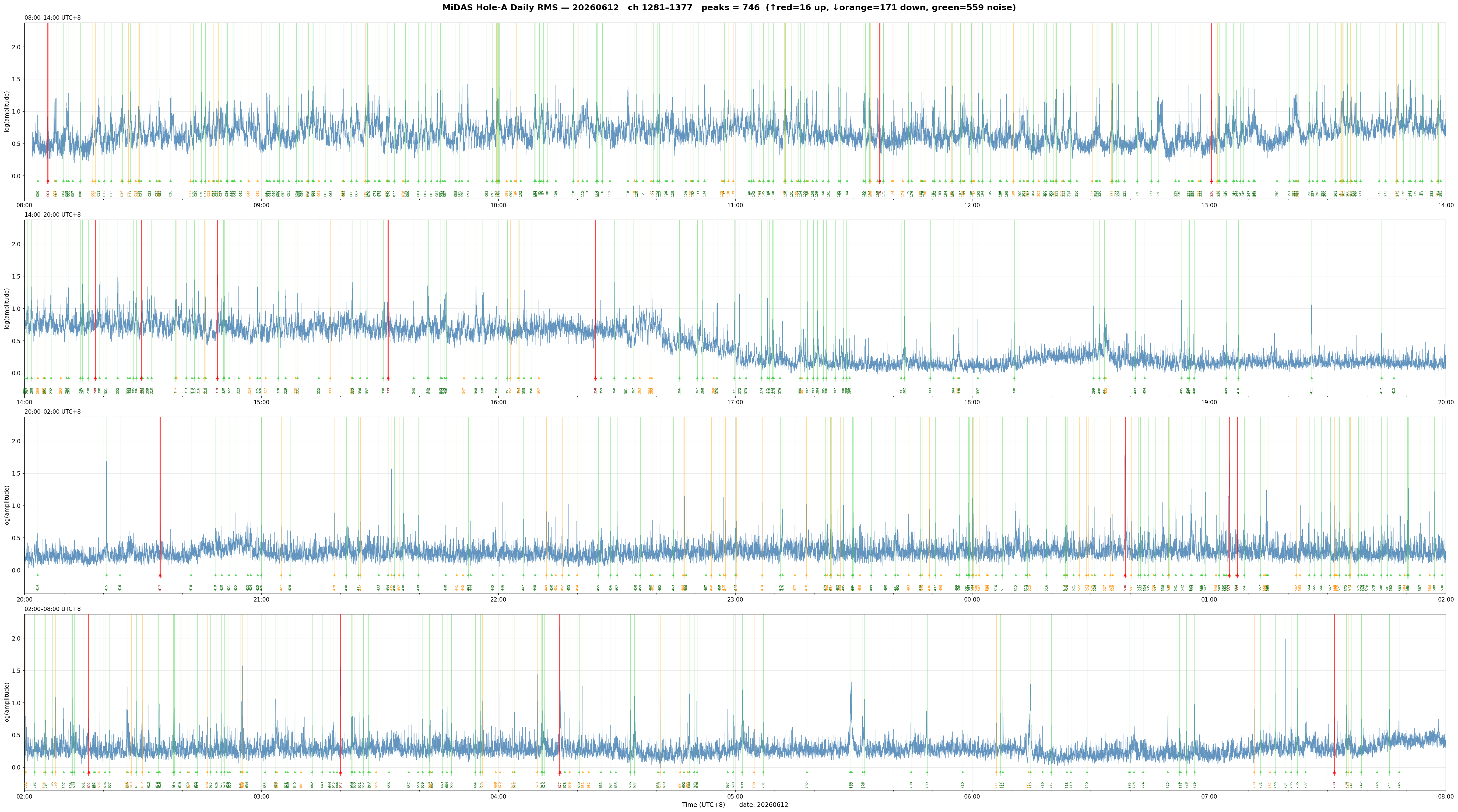Select the 10:00 time tick label

point(498,205)
